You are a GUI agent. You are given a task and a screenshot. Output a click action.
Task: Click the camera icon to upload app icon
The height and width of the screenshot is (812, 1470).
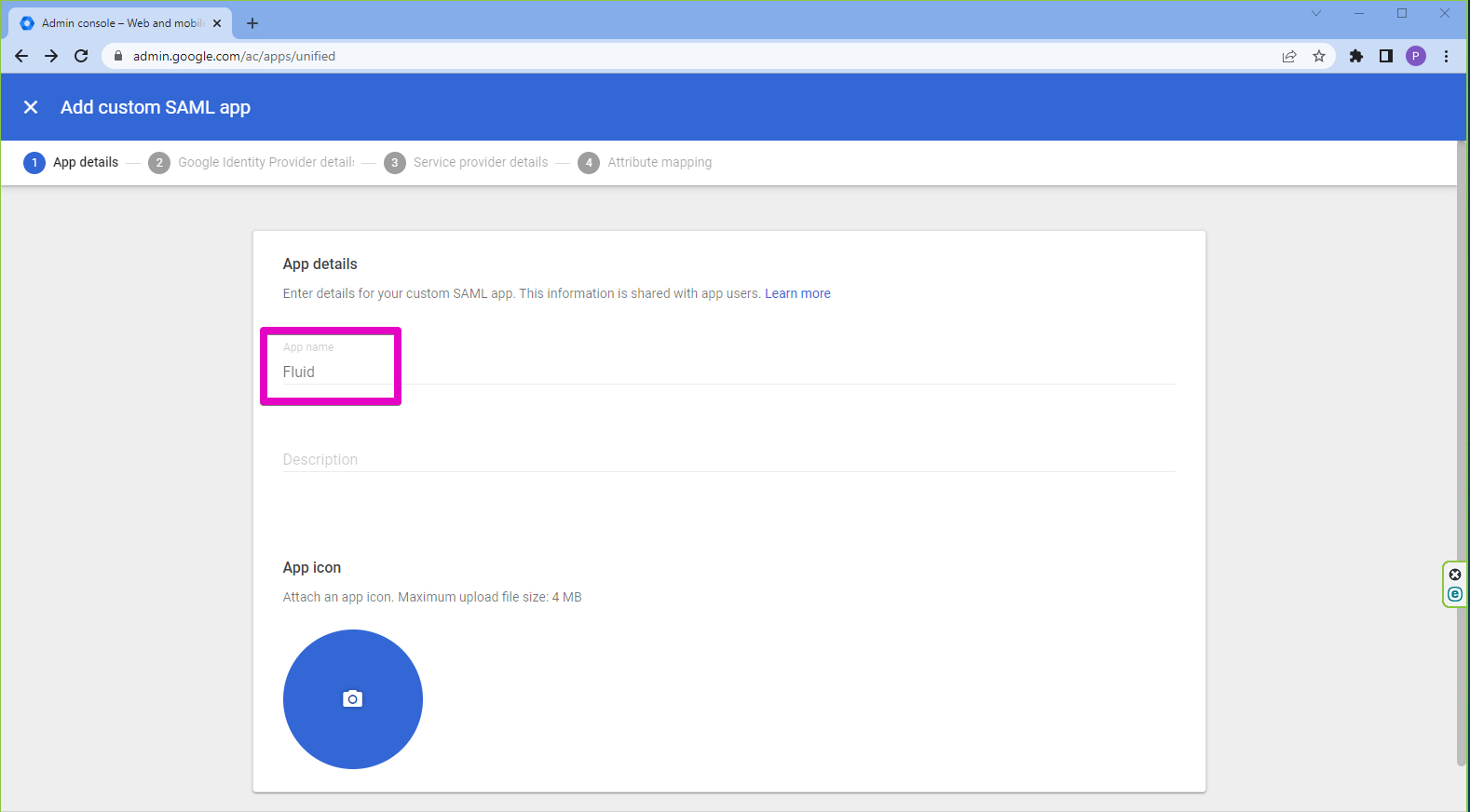352,699
